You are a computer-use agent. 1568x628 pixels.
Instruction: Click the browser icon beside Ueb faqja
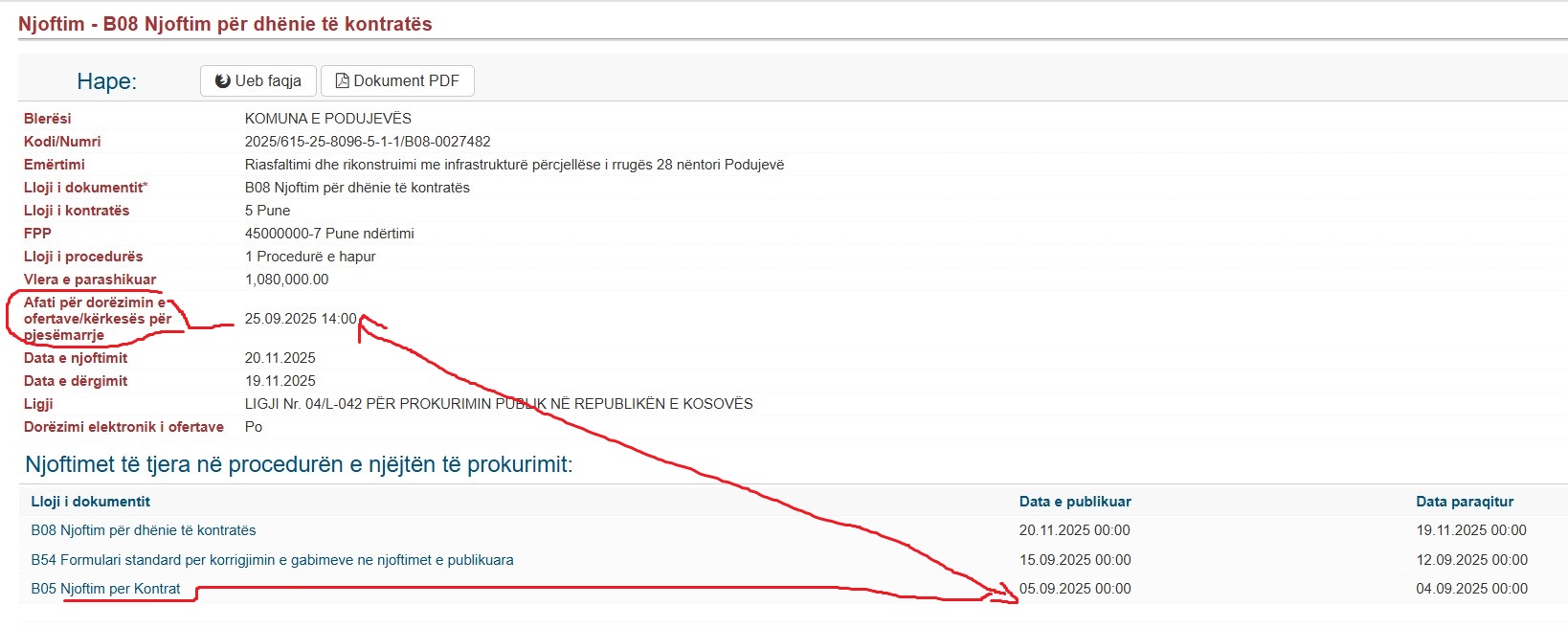pos(223,81)
